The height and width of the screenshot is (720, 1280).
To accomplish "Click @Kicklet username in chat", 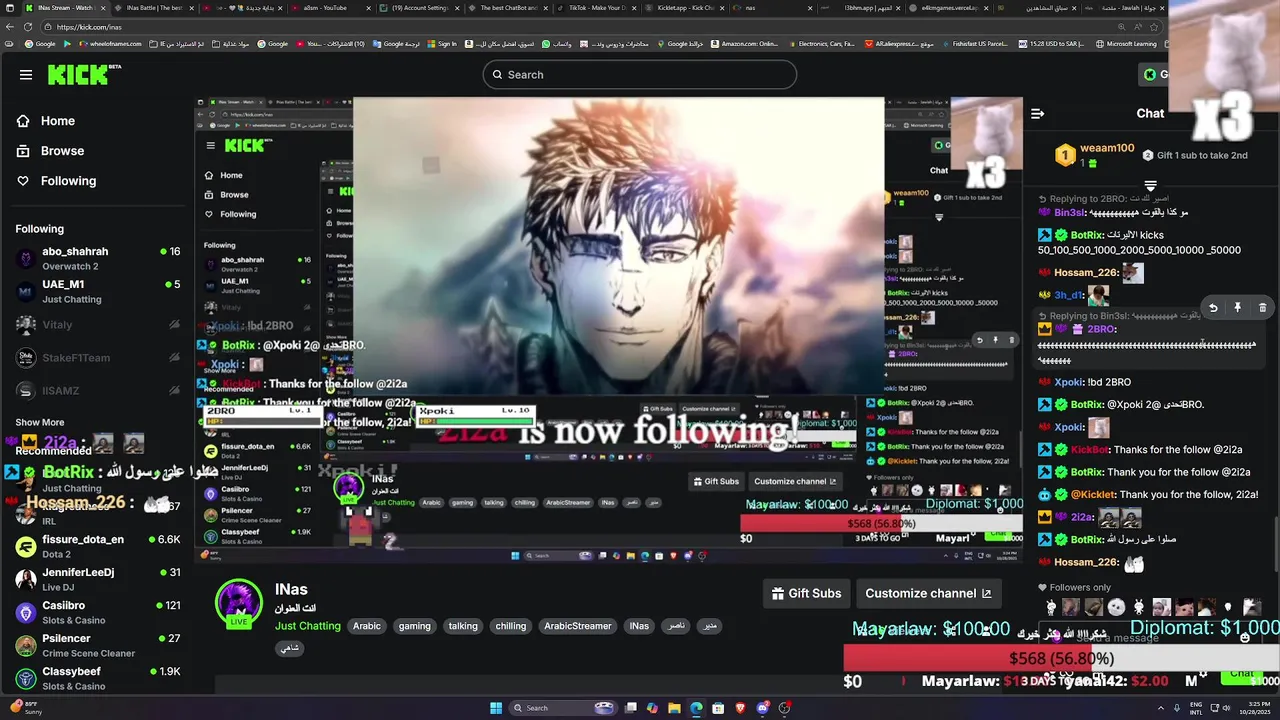I will [x=1093, y=495].
